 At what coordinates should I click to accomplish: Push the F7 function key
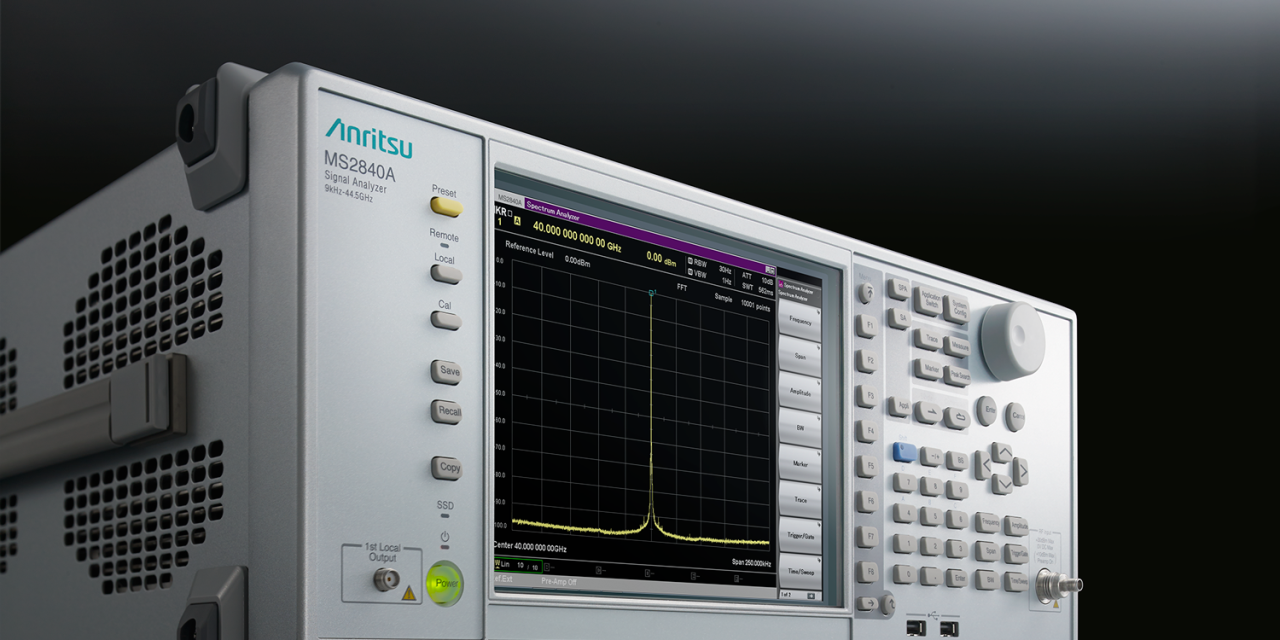(867, 536)
